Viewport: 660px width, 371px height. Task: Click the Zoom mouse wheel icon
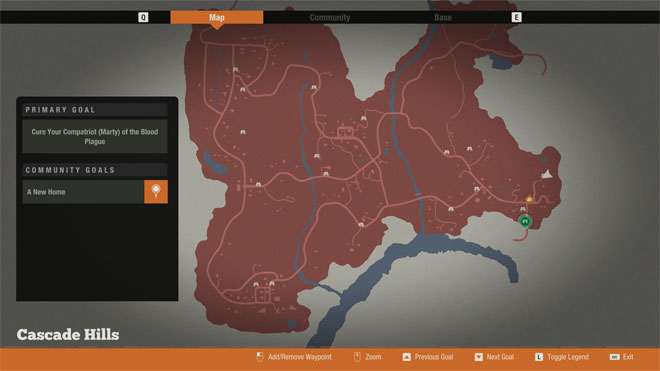[357, 357]
